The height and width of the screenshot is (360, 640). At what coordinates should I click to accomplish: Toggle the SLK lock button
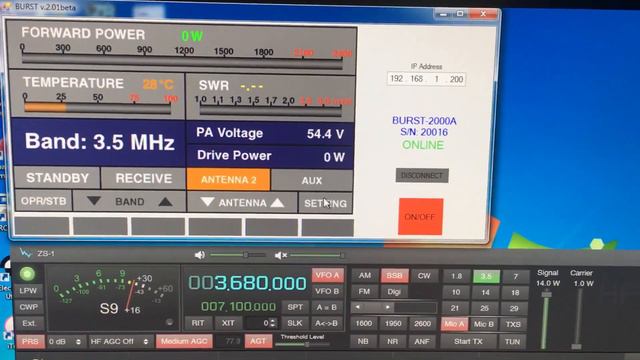tap(295, 323)
